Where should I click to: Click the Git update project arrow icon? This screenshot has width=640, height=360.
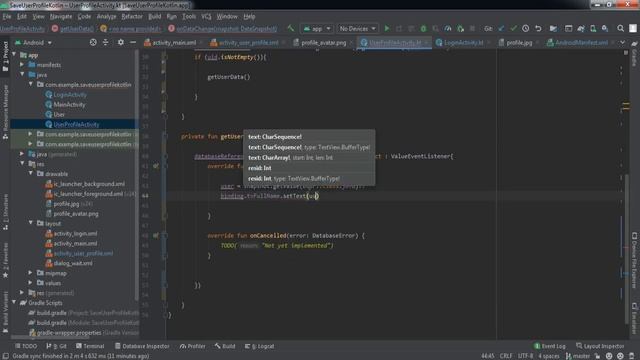click(501, 29)
